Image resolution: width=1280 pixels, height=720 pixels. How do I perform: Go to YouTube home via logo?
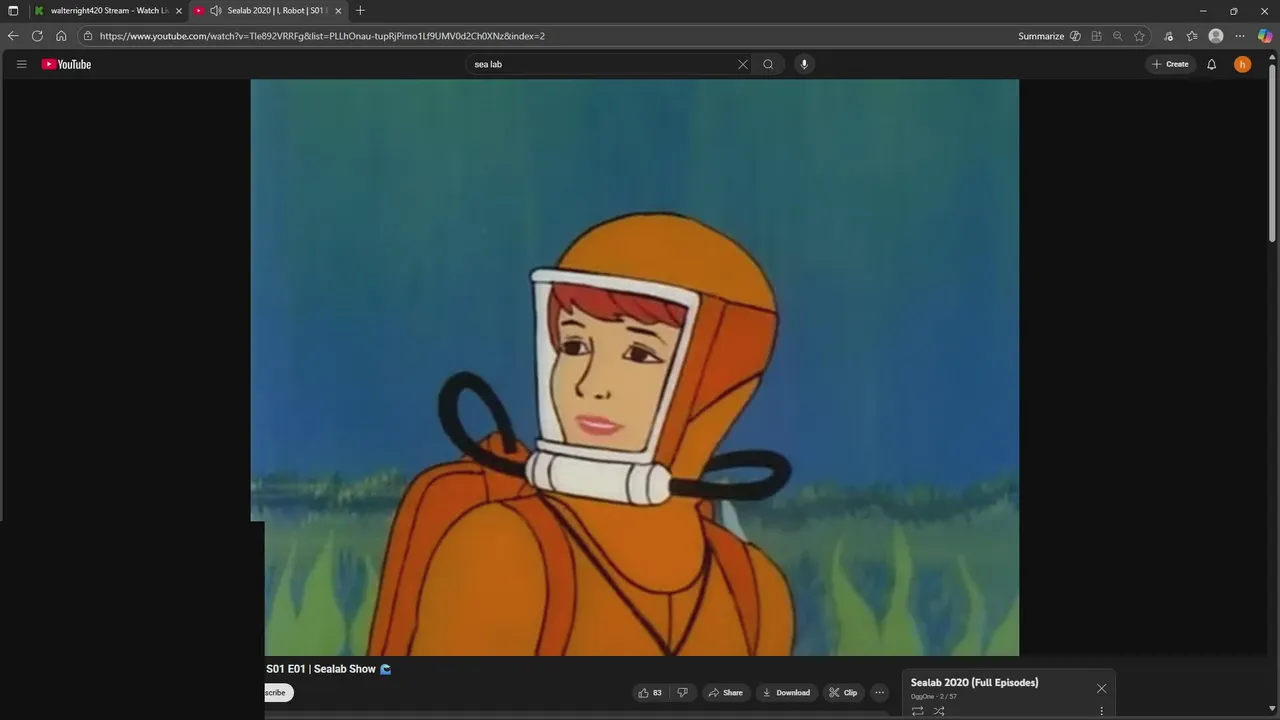point(66,64)
